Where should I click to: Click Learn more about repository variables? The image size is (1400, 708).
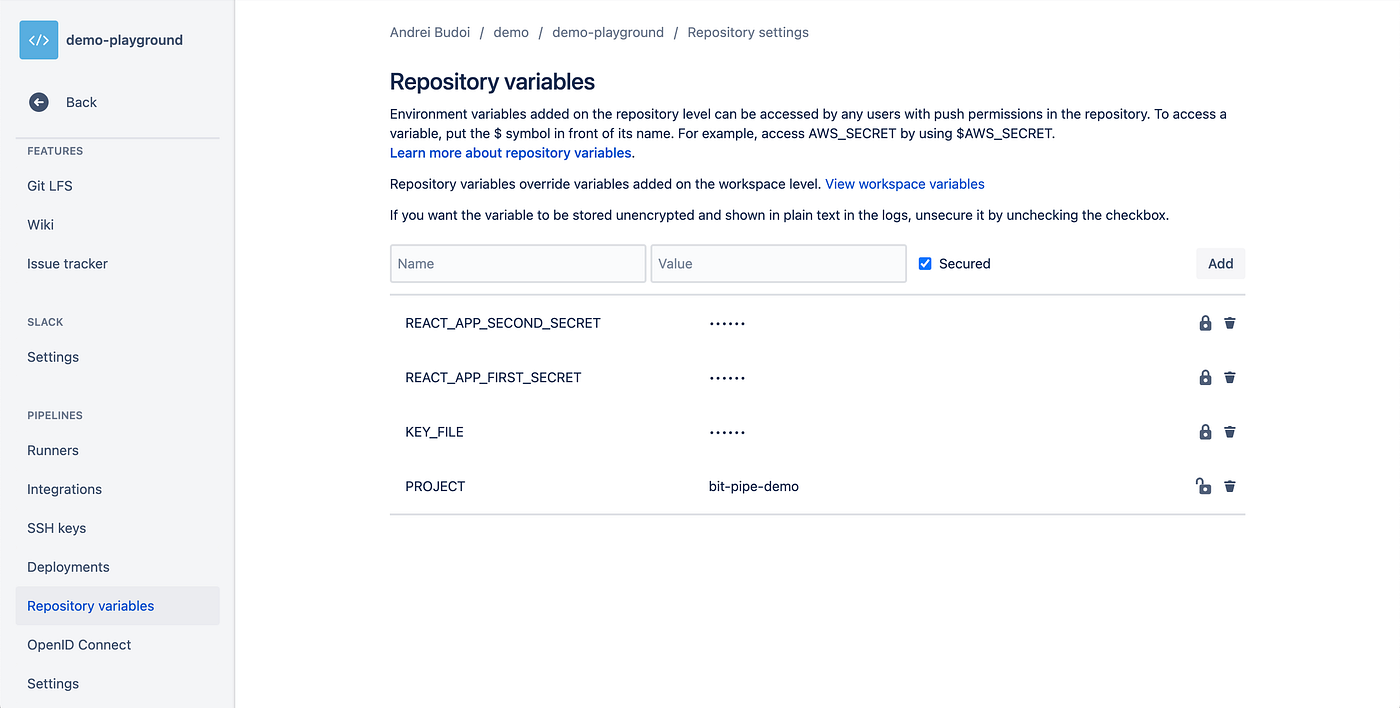pos(510,152)
